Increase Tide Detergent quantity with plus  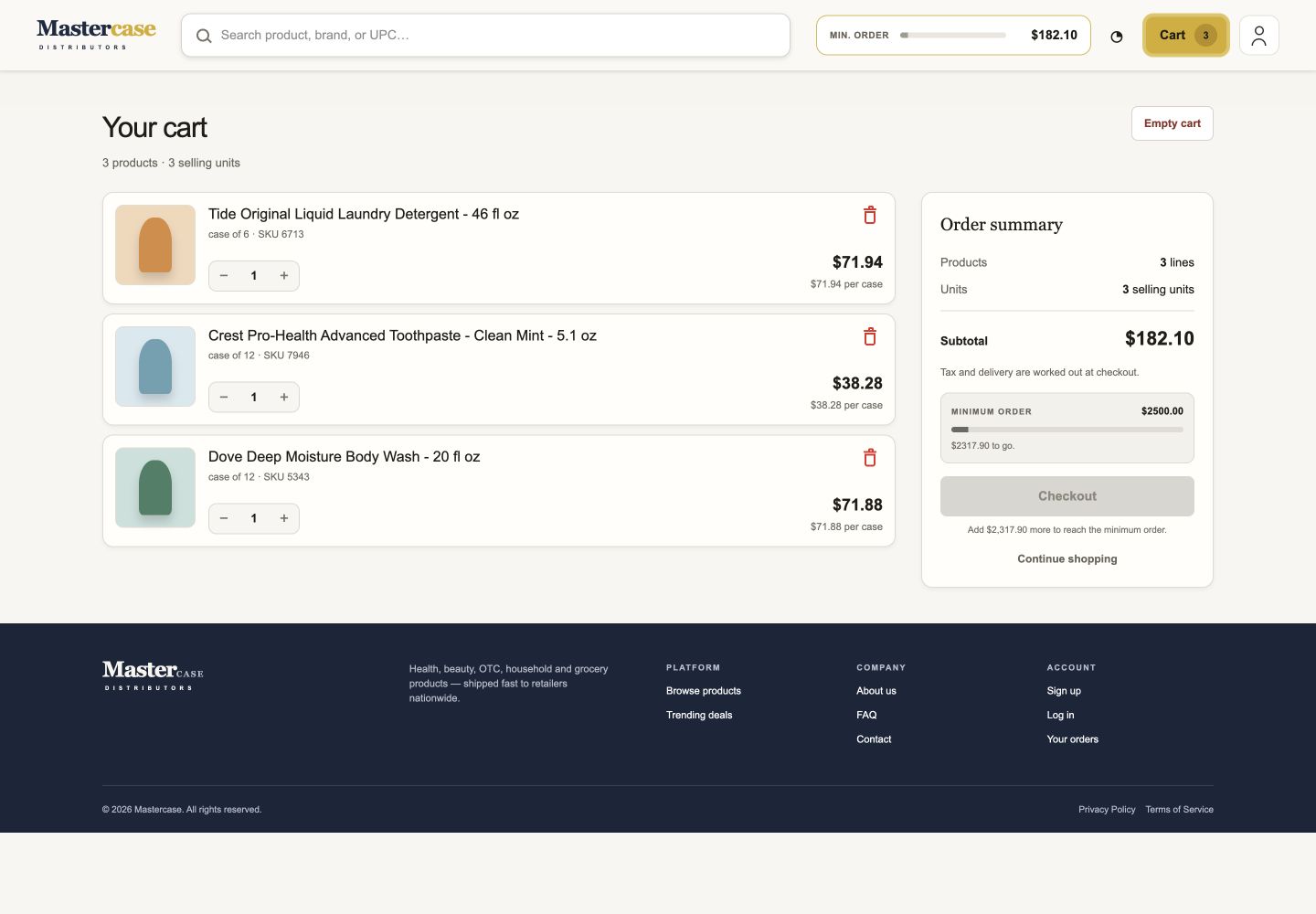(x=284, y=276)
